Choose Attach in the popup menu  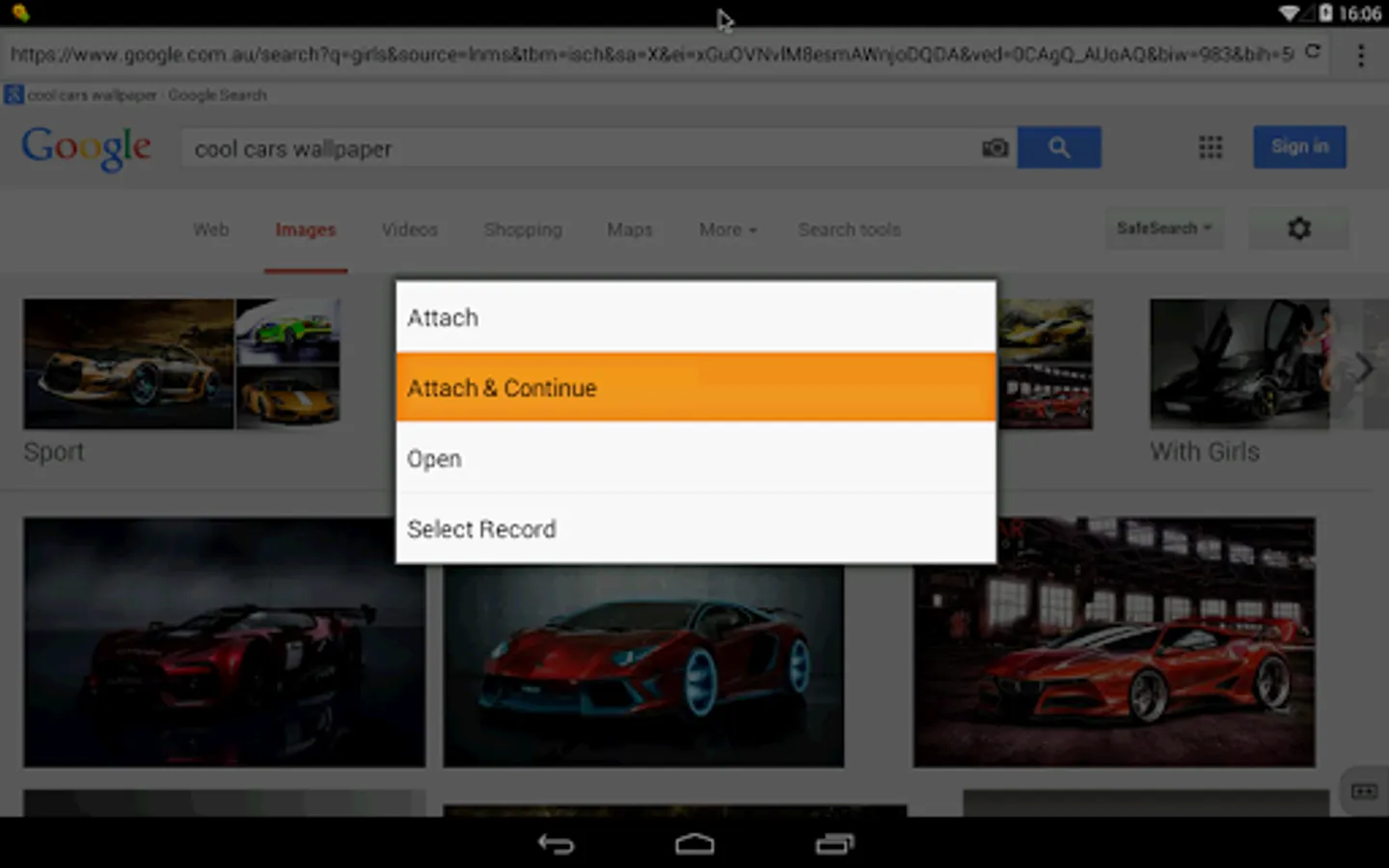coord(695,317)
